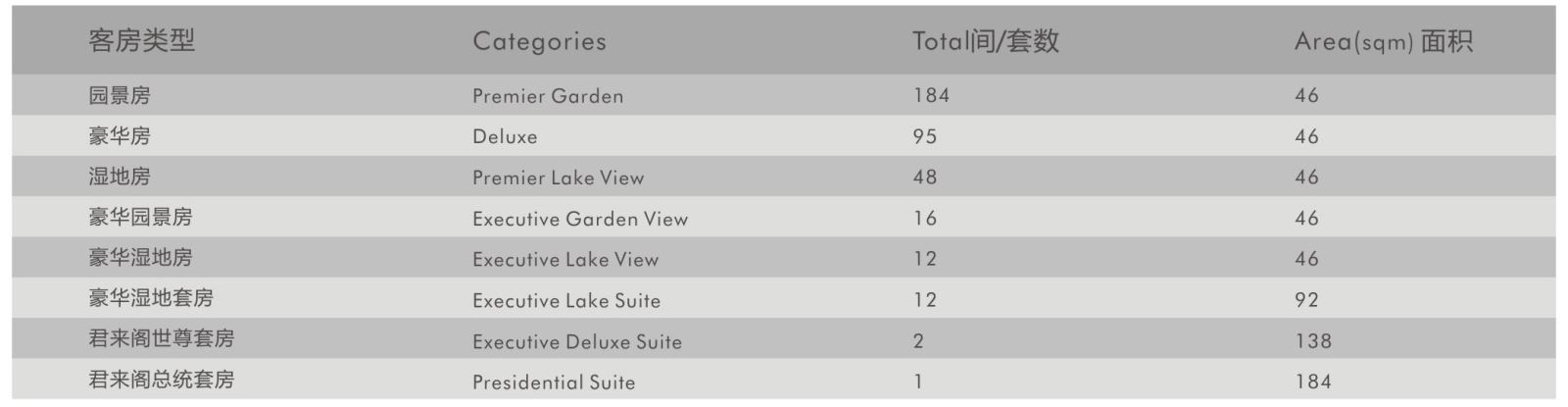This screenshot has width=1568, height=407.
Task: Click the Presidential Suite entry
Action: point(554,382)
